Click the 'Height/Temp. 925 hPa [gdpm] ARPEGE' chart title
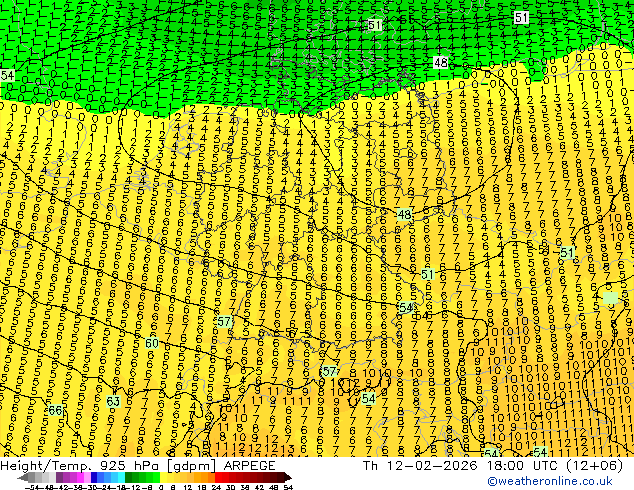The height and width of the screenshot is (490, 634). tap(138, 465)
